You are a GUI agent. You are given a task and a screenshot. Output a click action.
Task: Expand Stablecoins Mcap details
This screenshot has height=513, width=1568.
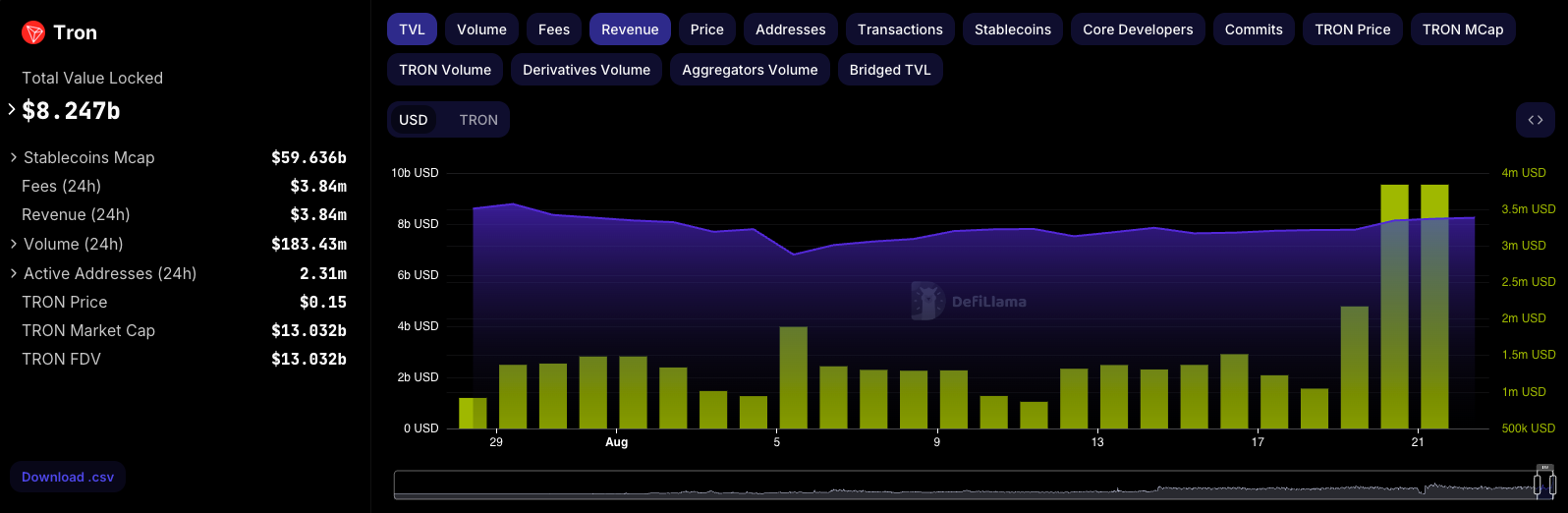point(14,157)
